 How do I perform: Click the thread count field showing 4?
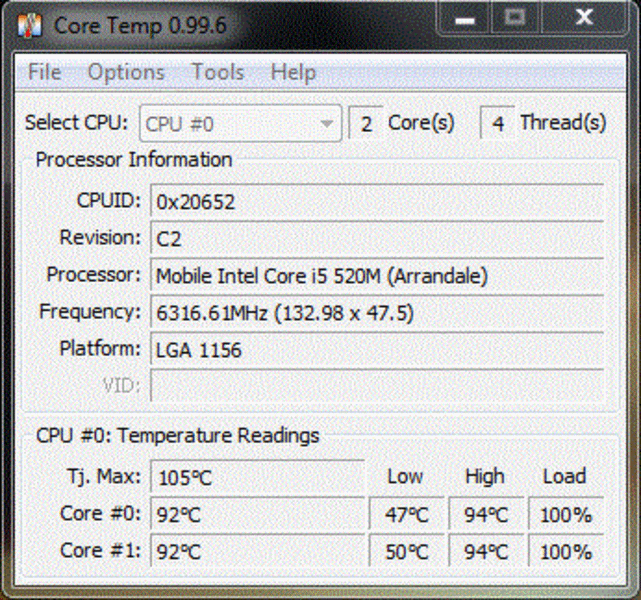pos(497,123)
